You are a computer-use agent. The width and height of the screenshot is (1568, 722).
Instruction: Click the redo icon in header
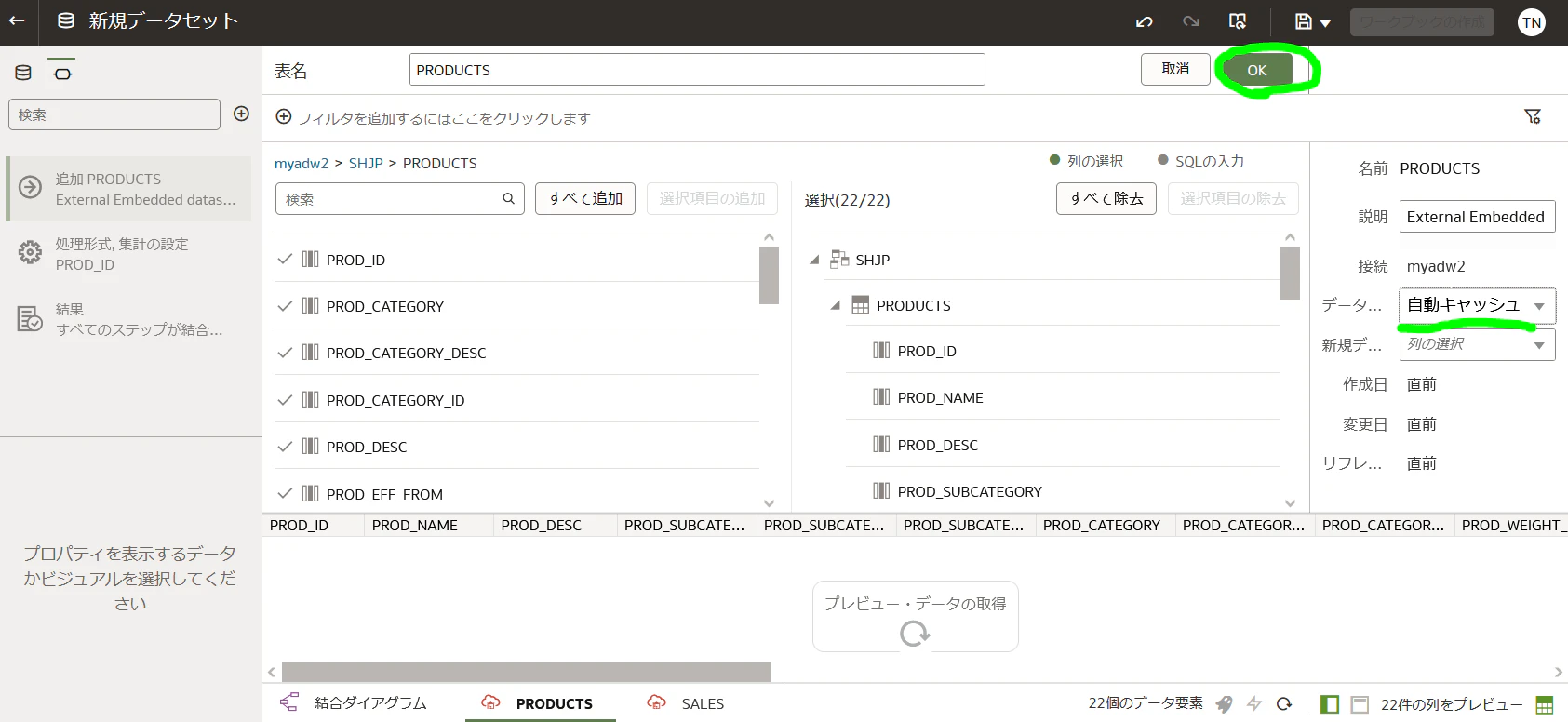(1191, 21)
